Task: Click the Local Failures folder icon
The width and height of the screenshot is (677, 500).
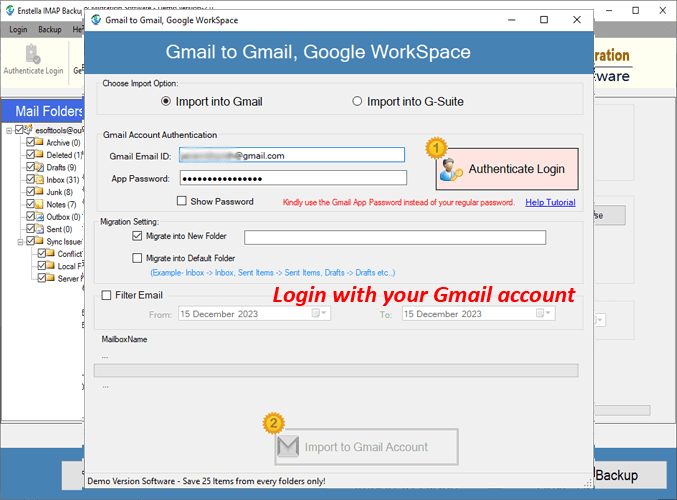Action: click(50, 266)
